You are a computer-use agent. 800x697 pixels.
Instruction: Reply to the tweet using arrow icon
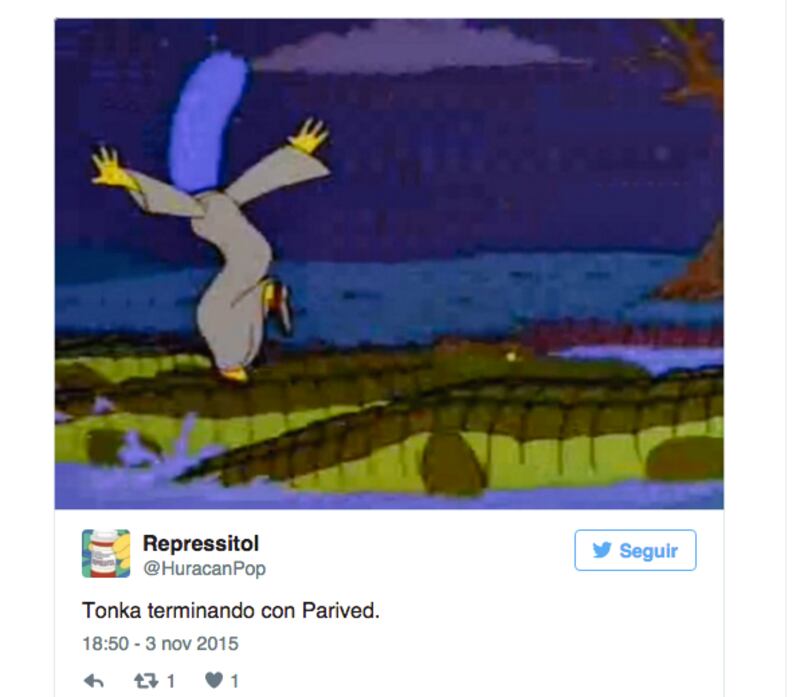pos(94,680)
